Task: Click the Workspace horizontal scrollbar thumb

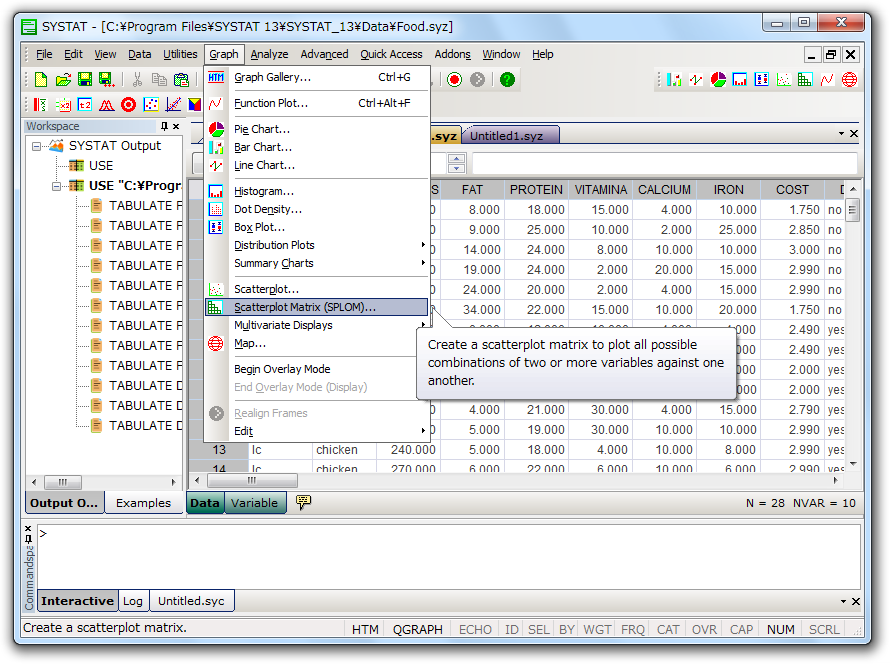Action: click(x=62, y=482)
